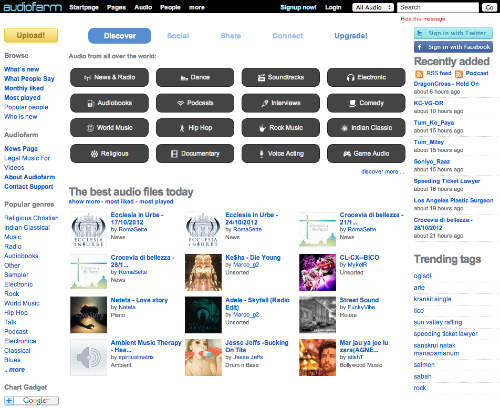Open the World Music category
The image size is (500, 408).
click(x=109, y=128)
